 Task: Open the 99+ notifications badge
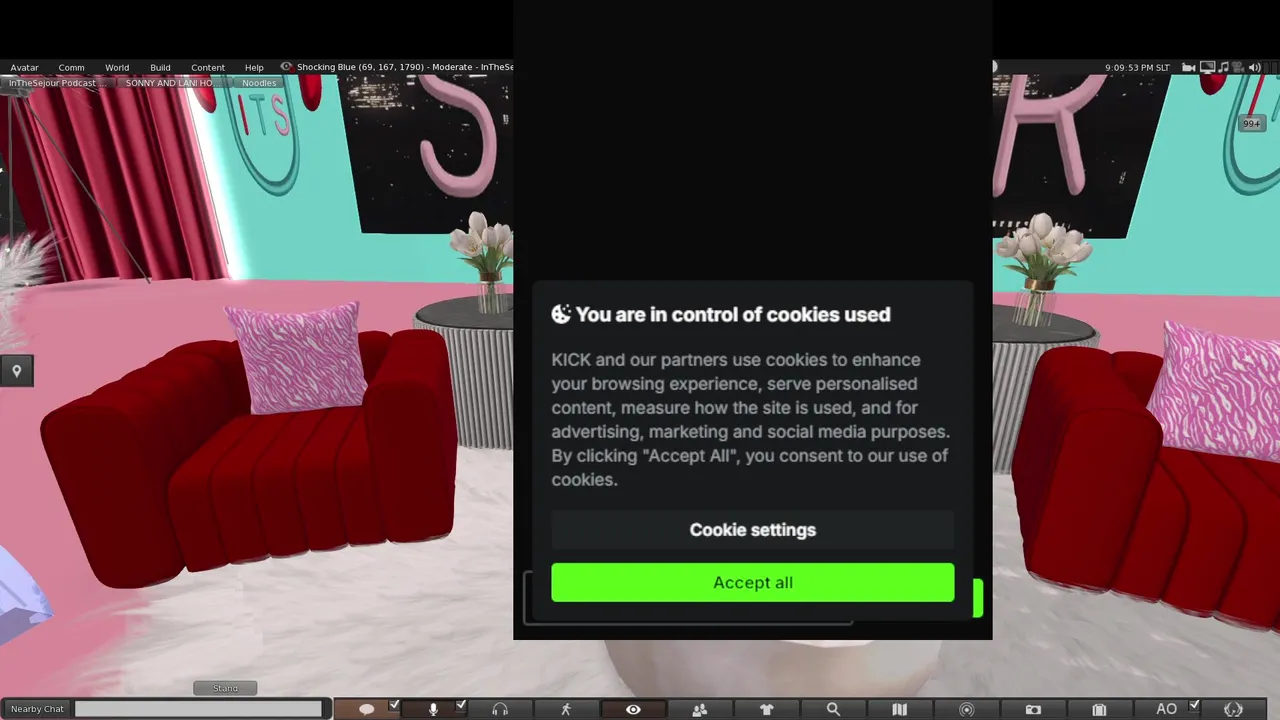point(1251,124)
